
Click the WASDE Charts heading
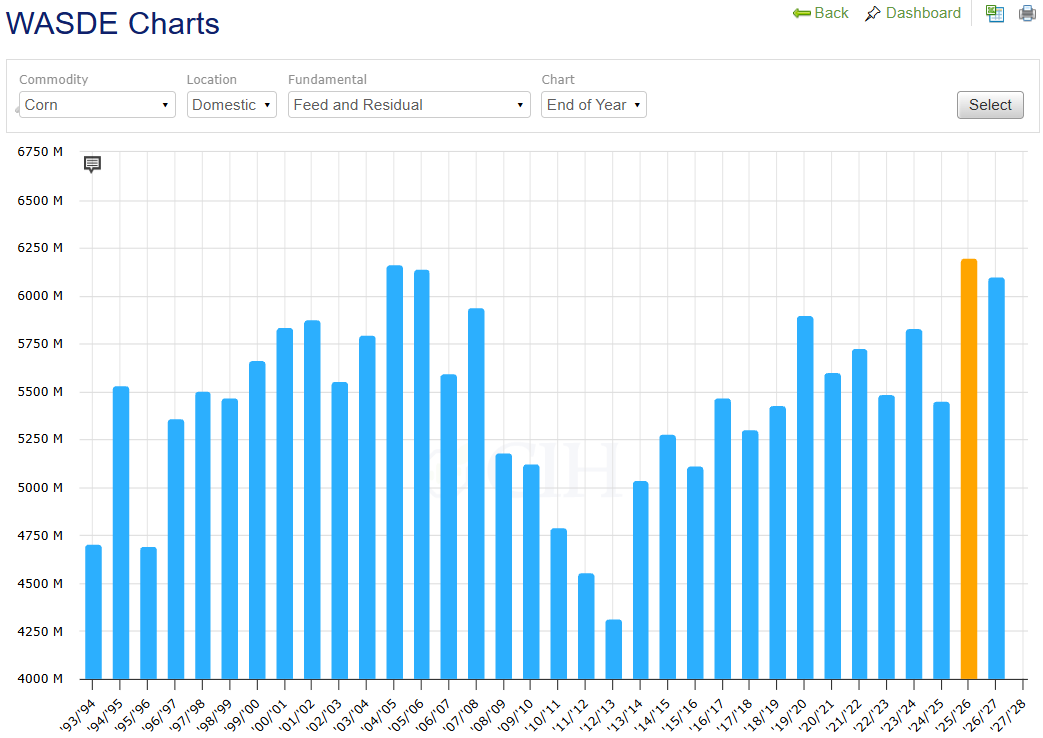[x=112, y=23]
